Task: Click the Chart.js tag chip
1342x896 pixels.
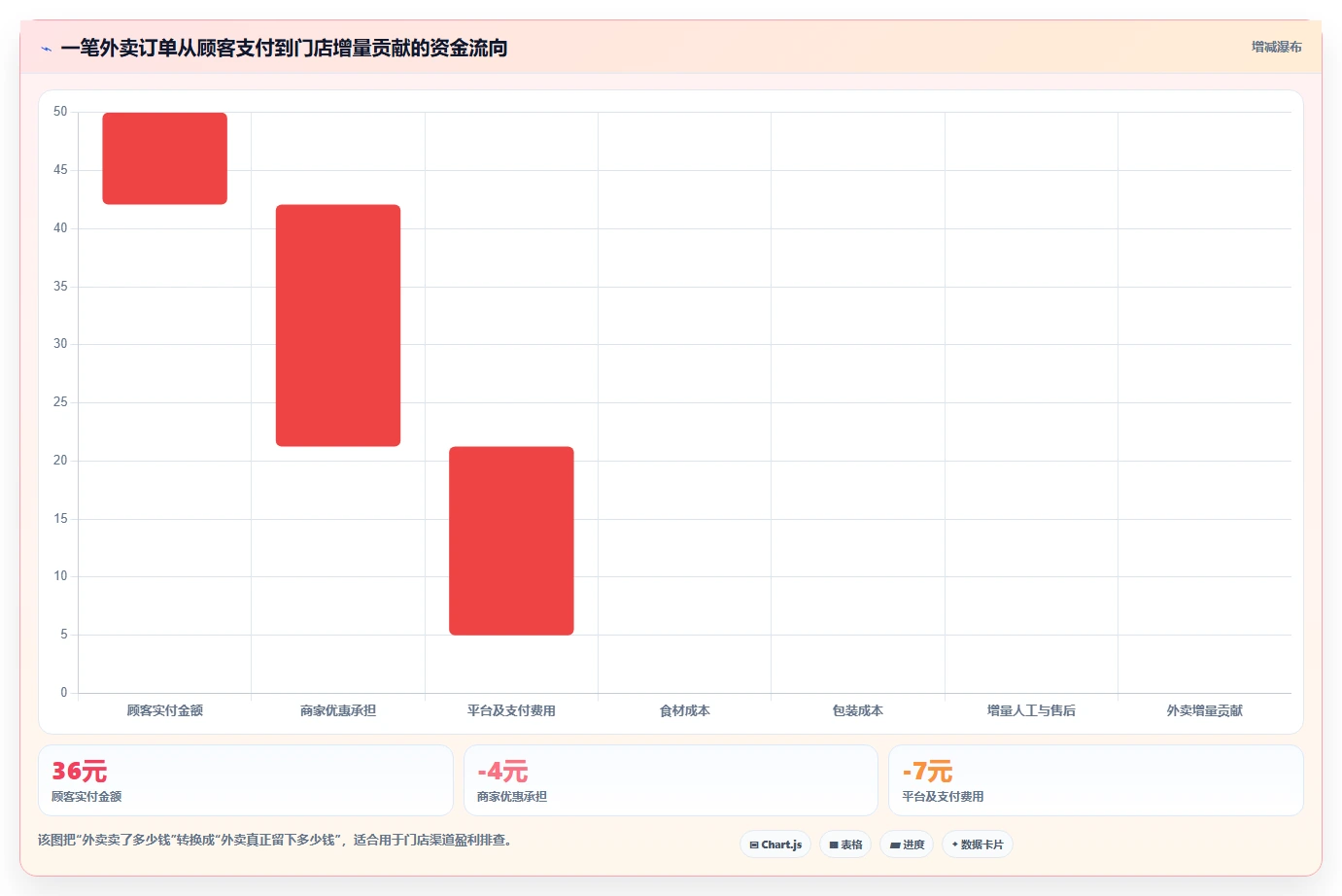Action: point(775,844)
